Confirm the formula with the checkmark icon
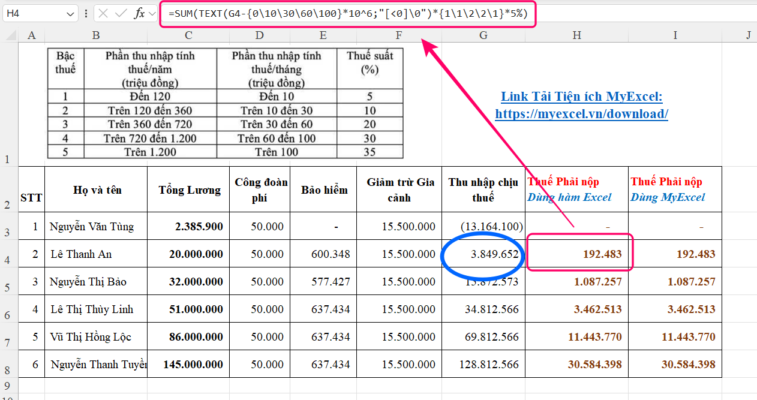Viewport: 757px width, 400px height. 119,15
